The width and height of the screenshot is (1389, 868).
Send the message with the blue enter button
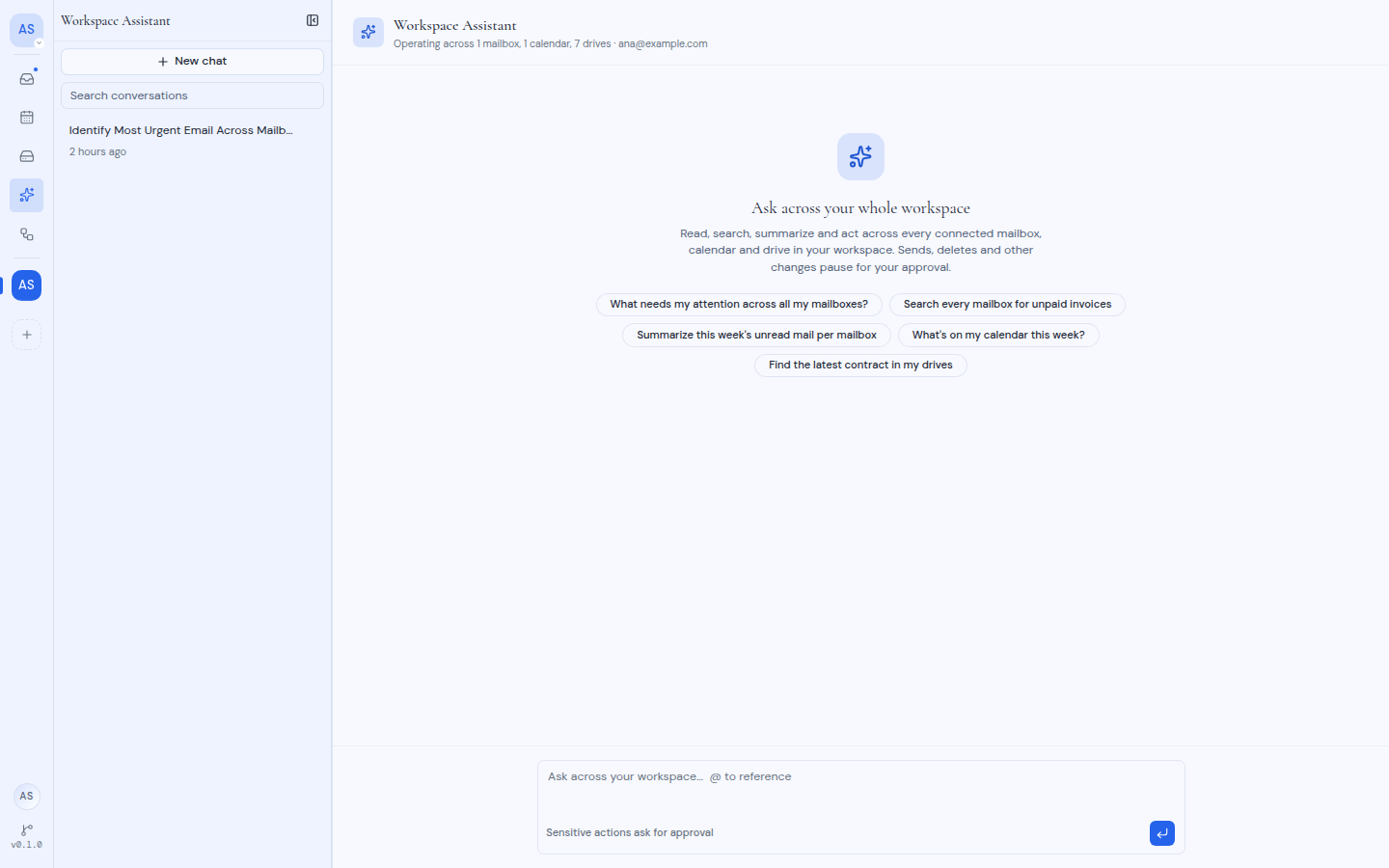(x=1162, y=833)
